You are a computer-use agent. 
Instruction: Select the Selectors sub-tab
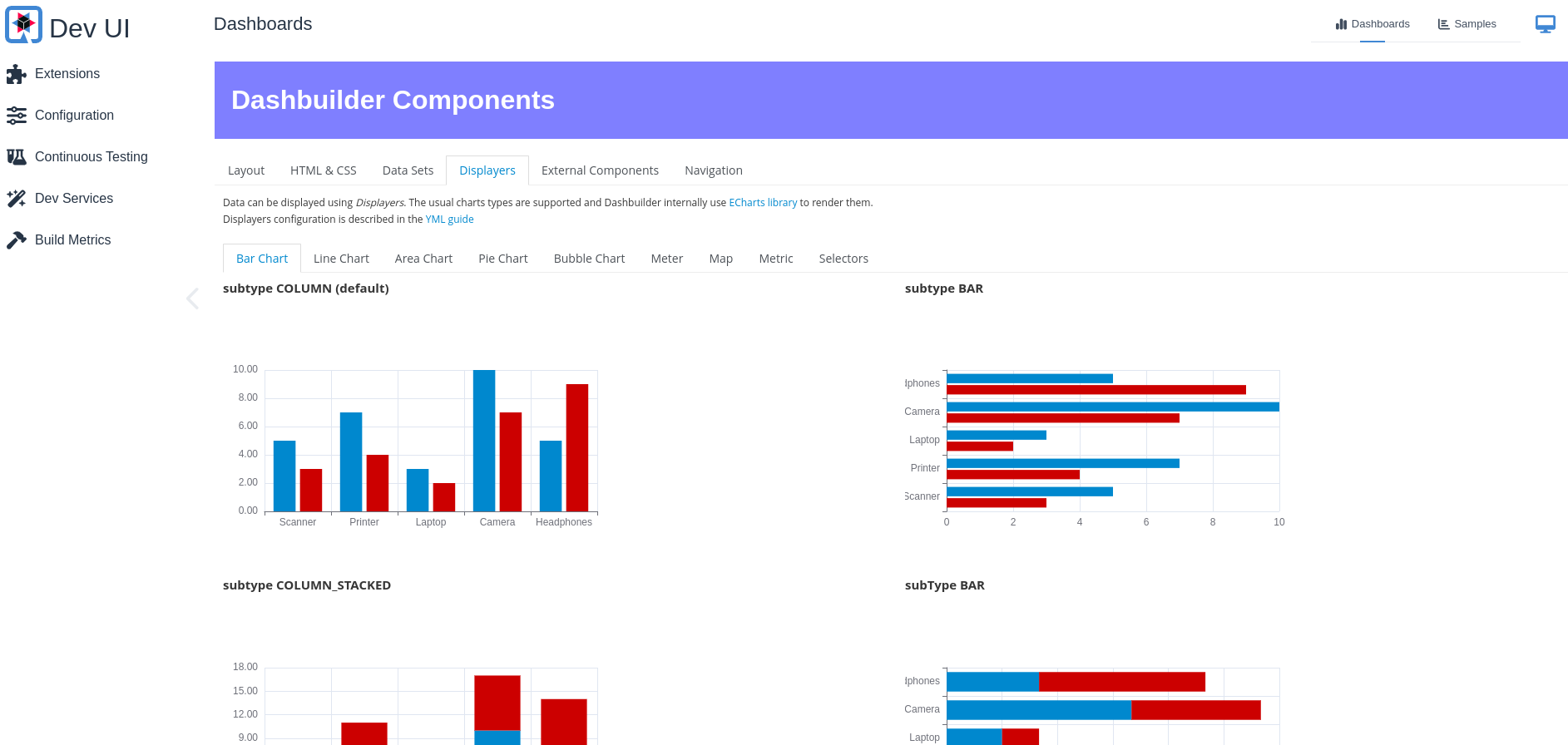[x=843, y=259]
